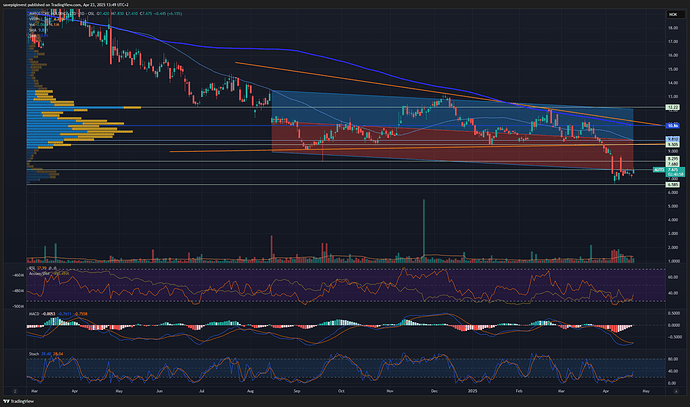Click the SMA legend line in chart
690x407 pixels.
coord(35,31)
